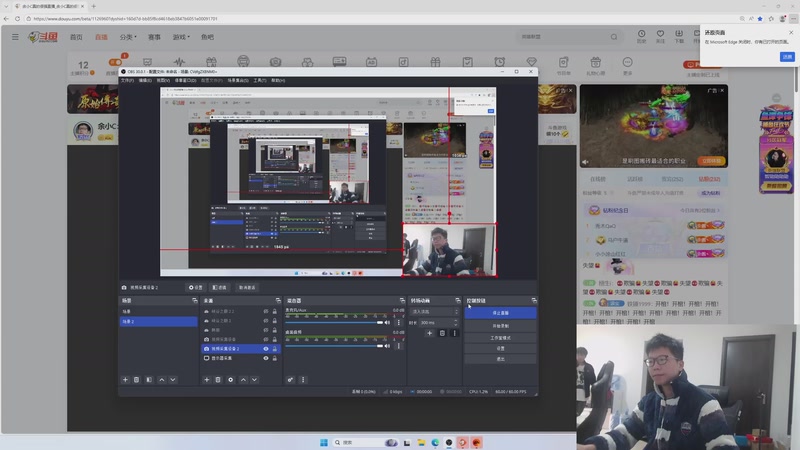Toggle visibility of 视频采集设备 2 source

pos(266,348)
